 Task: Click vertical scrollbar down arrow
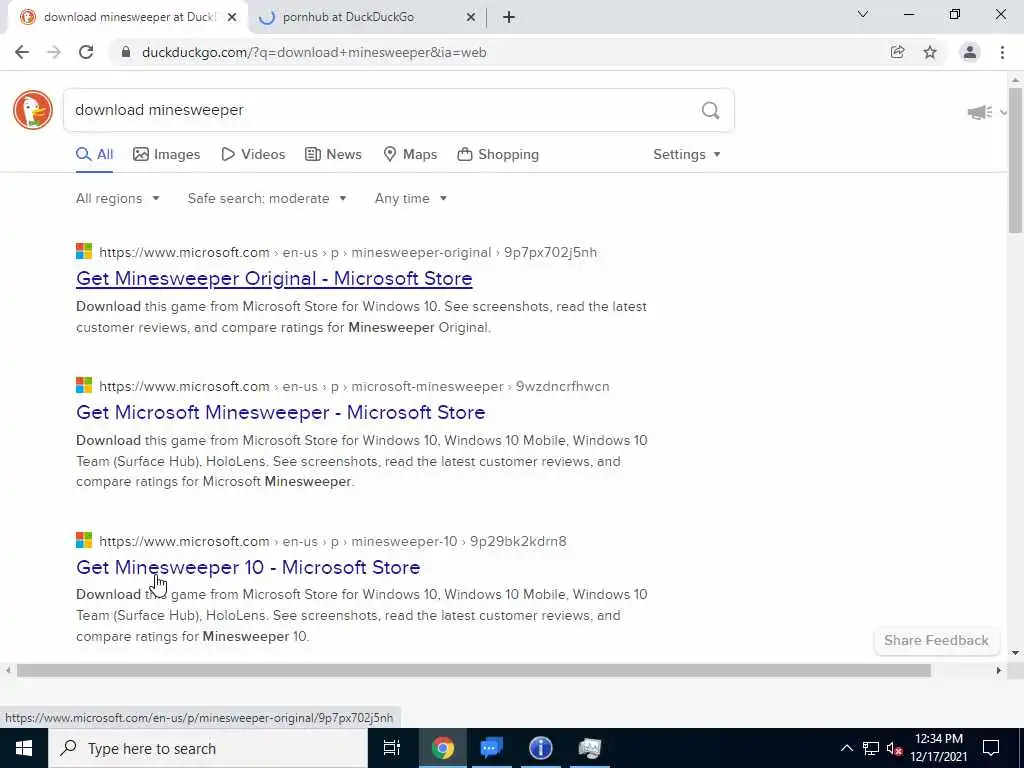tap(1016, 653)
